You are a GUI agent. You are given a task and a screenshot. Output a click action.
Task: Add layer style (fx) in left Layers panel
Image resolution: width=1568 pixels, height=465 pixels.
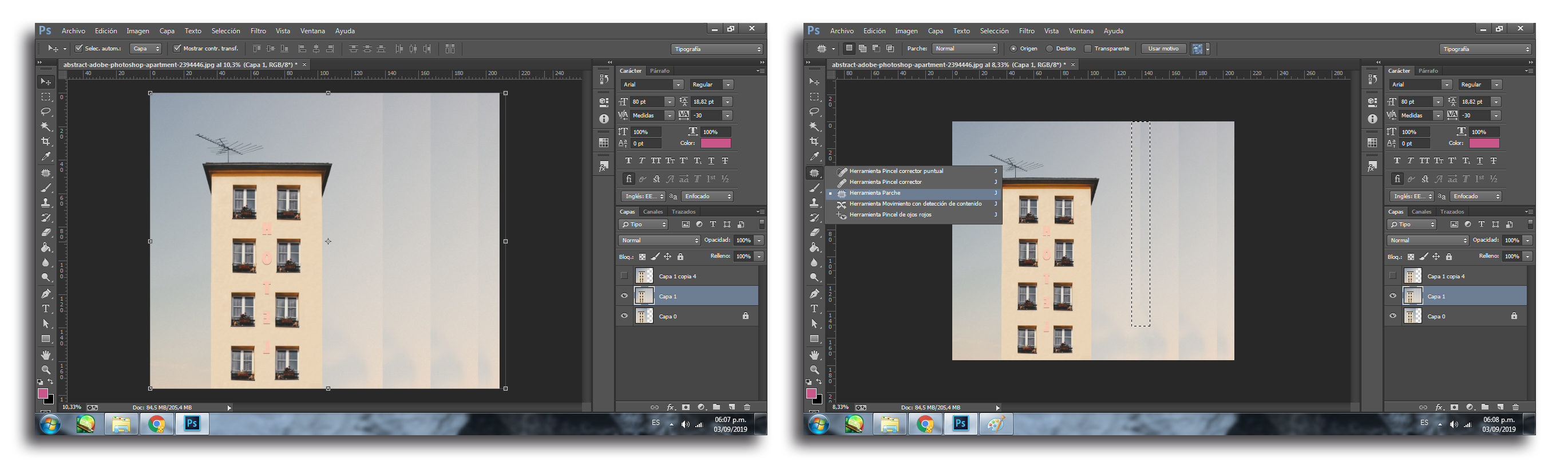[x=671, y=407]
